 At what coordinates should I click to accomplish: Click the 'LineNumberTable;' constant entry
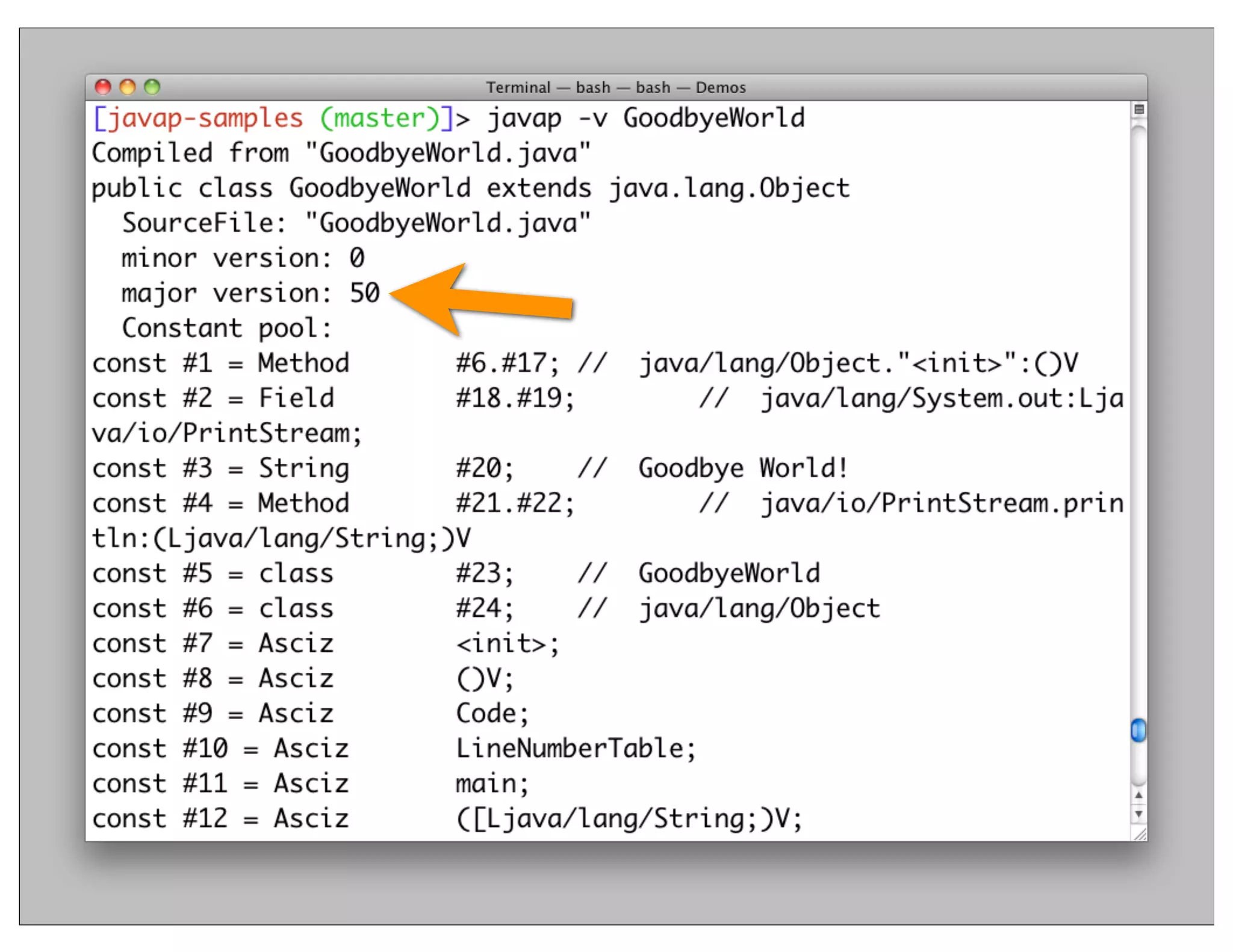click(x=575, y=749)
